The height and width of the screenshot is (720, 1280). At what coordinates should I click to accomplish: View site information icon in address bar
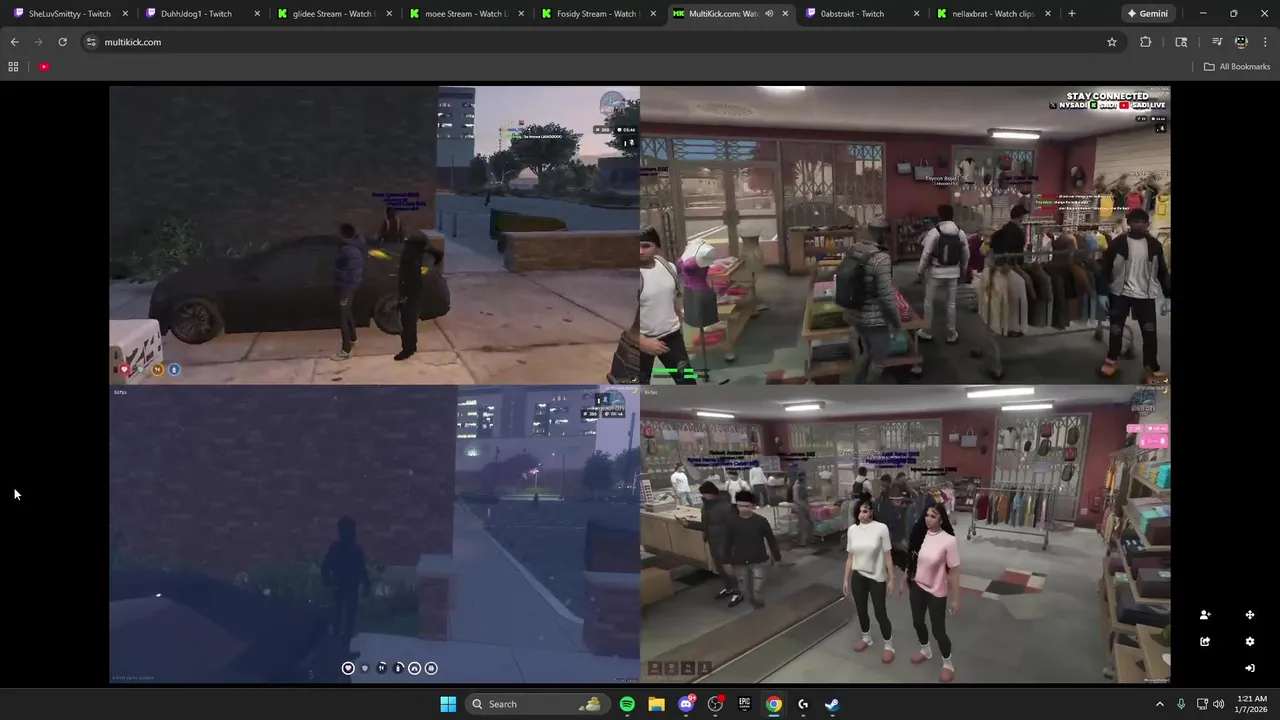point(91,42)
